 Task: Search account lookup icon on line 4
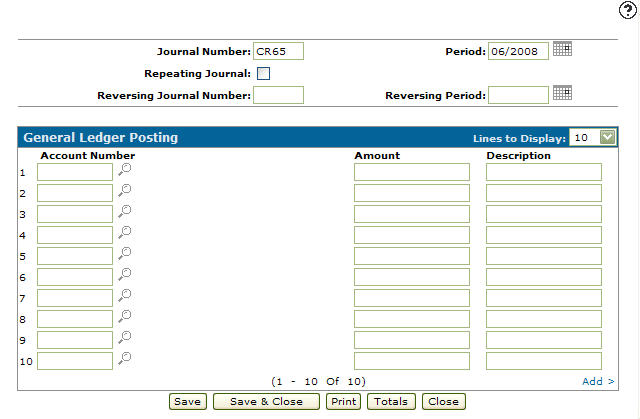click(124, 232)
